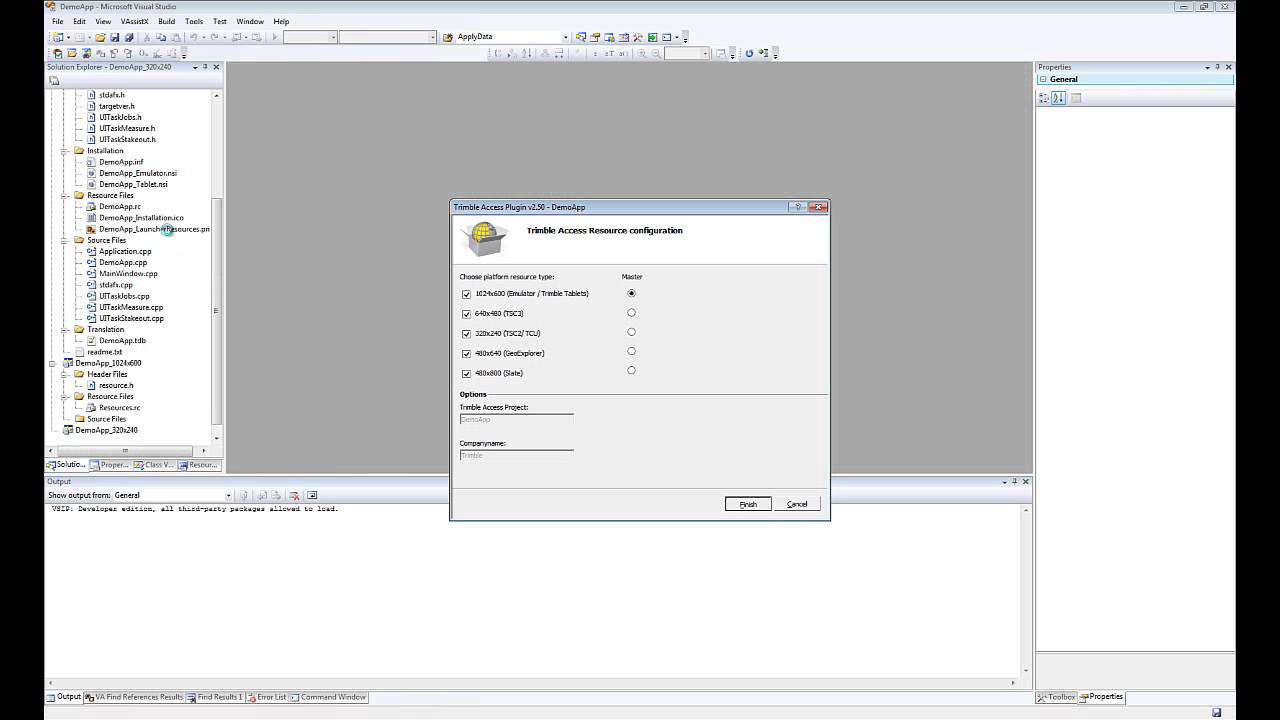This screenshot has height=720, width=1280.
Task: Collapse the DemoApp_1024x600 project node
Action: [x=53, y=363]
